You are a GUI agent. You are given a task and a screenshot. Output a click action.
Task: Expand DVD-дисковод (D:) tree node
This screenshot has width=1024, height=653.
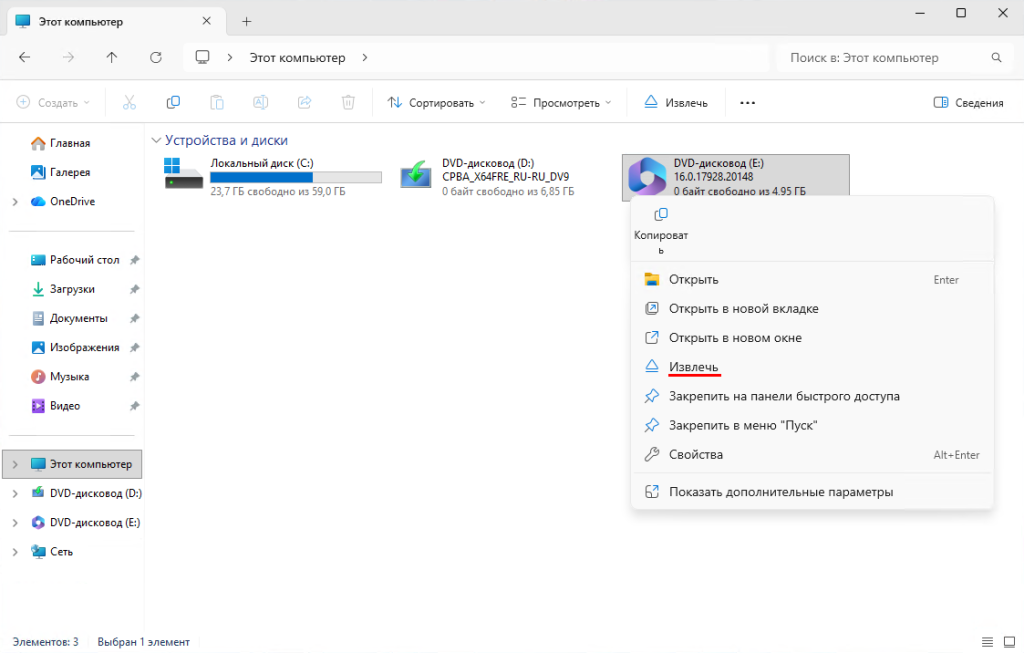(x=15, y=494)
